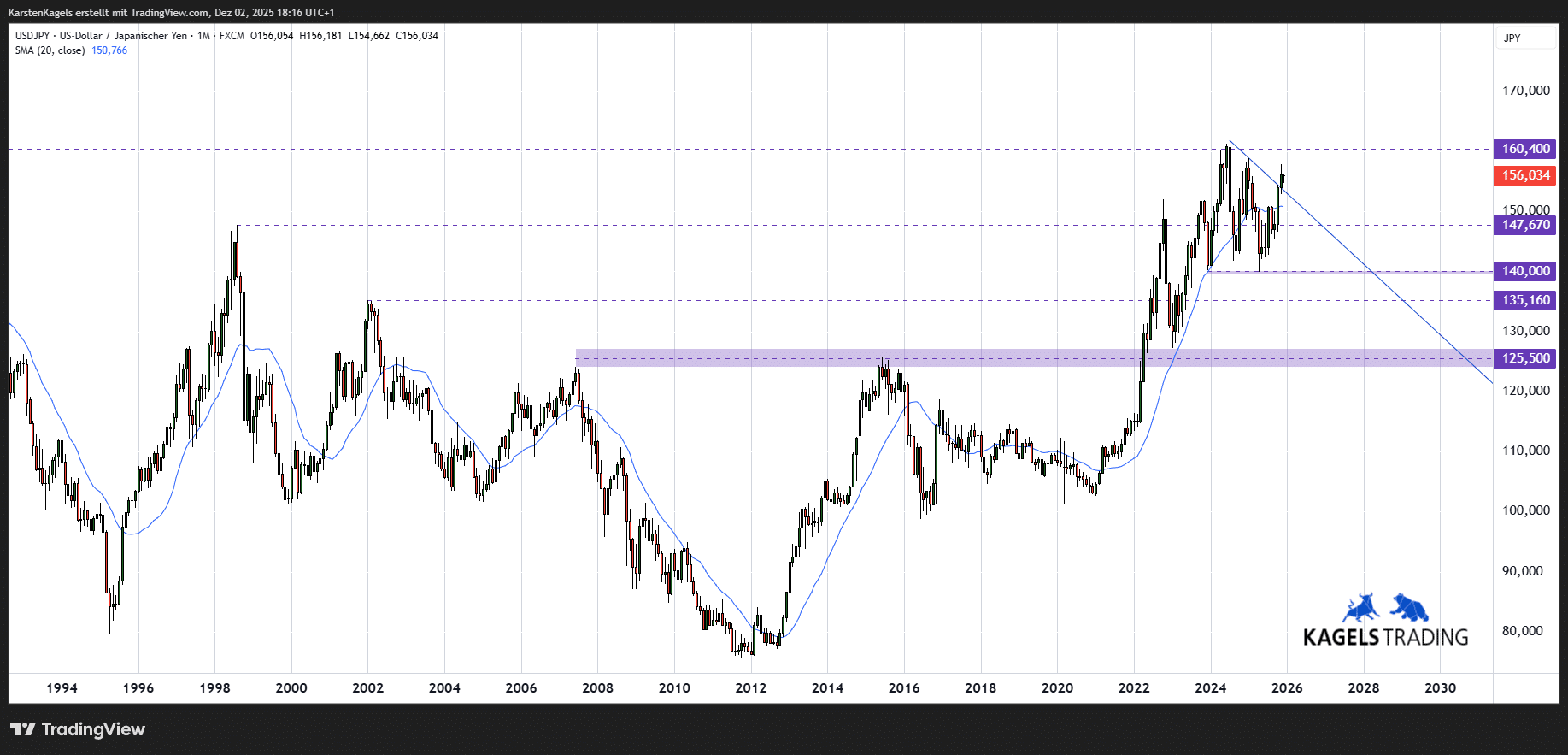The height and width of the screenshot is (755, 1568).
Task: Select the SMA (20, close) indicator legend
Action: tap(50, 50)
